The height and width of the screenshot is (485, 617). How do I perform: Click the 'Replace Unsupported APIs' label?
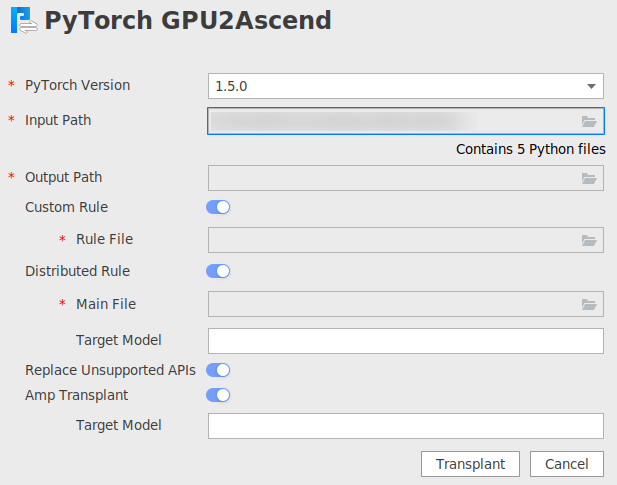click(x=110, y=371)
